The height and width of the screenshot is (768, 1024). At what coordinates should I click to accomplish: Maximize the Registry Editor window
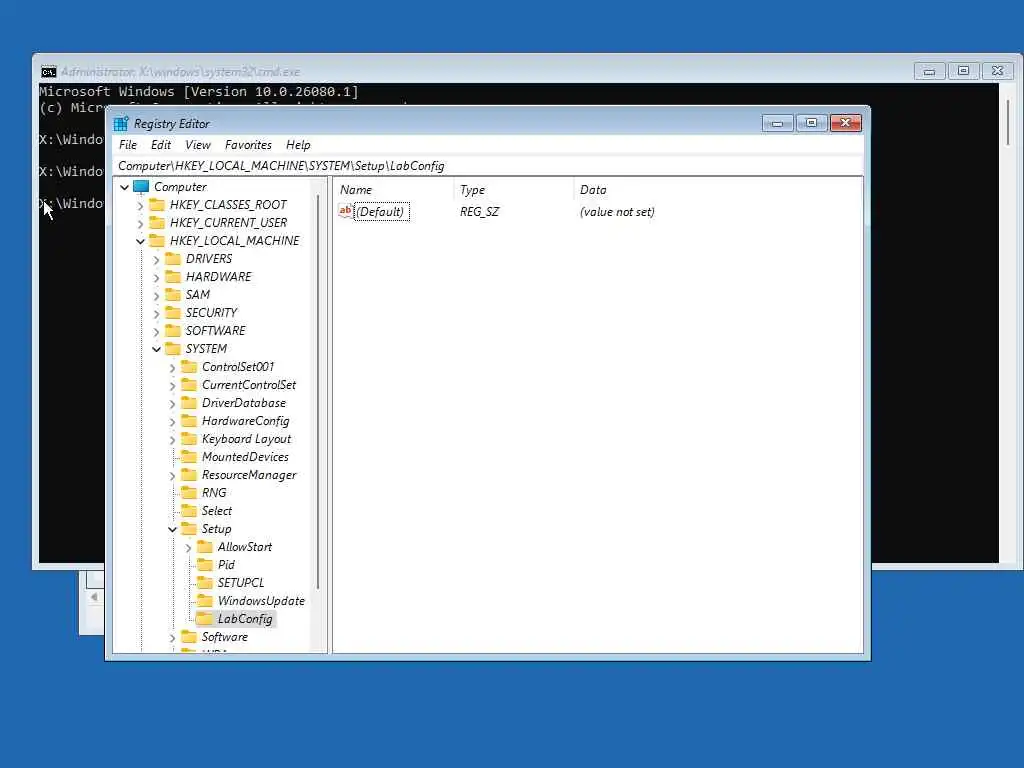pyautogui.click(x=811, y=123)
